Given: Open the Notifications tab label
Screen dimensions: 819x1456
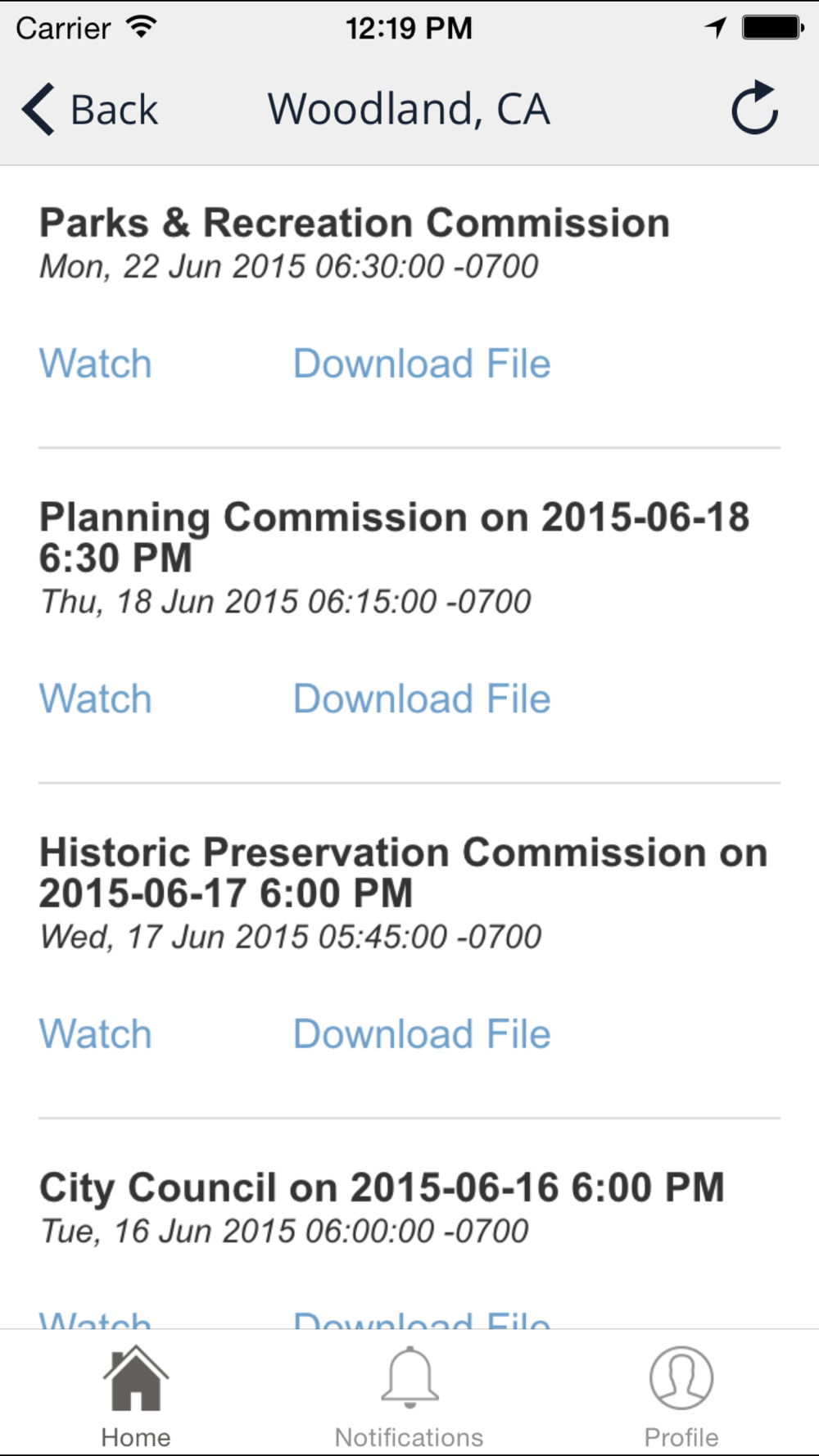Looking at the screenshot, I should (409, 1437).
